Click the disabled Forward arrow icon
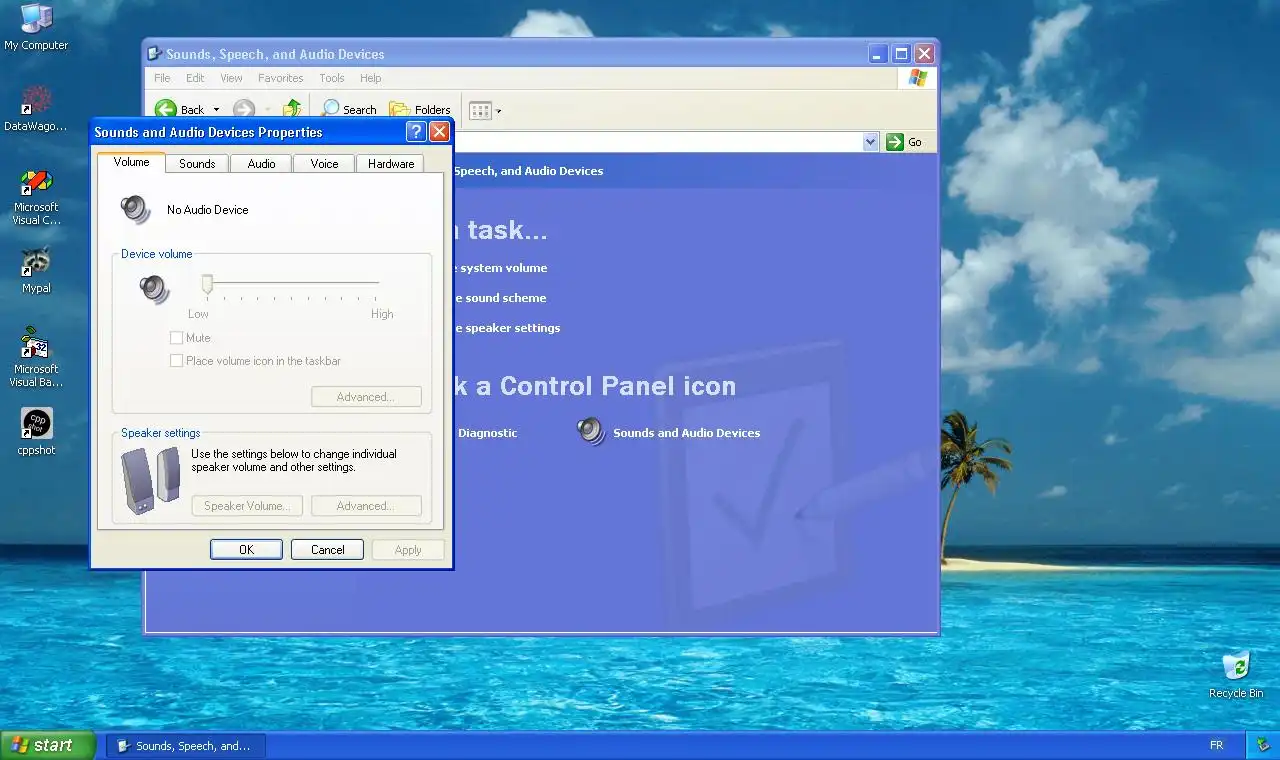Screen dimensions: 1280x760 click(x=244, y=109)
